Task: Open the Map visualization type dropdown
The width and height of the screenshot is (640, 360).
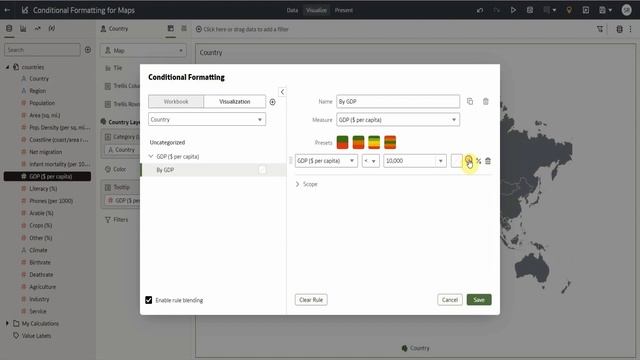Action: (143, 50)
